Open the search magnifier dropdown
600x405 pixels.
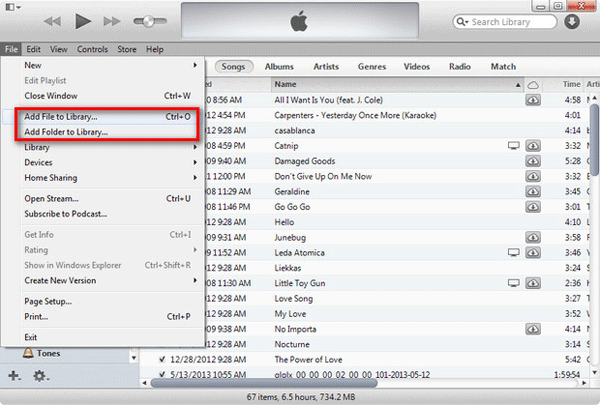(462, 22)
